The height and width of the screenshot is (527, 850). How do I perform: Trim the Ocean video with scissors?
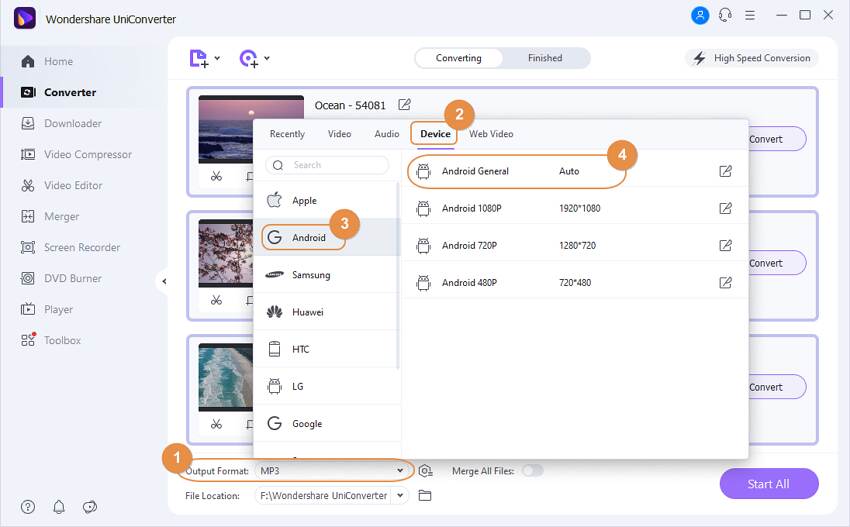216,176
